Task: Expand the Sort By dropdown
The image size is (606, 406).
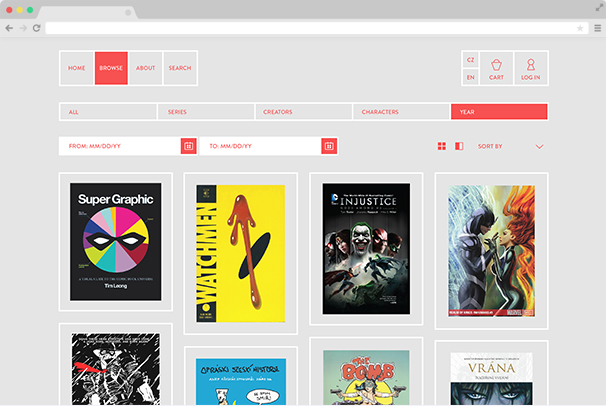Action: click(x=539, y=147)
